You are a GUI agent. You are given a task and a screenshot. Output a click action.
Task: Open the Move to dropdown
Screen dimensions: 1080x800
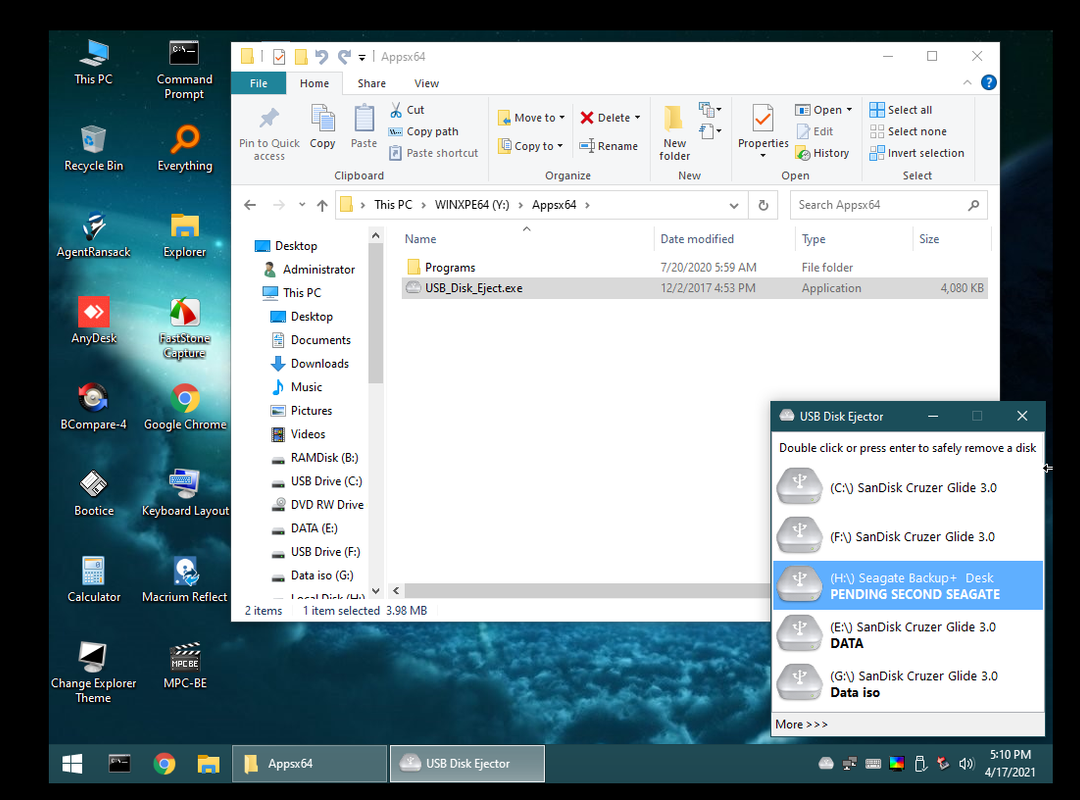tap(532, 118)
